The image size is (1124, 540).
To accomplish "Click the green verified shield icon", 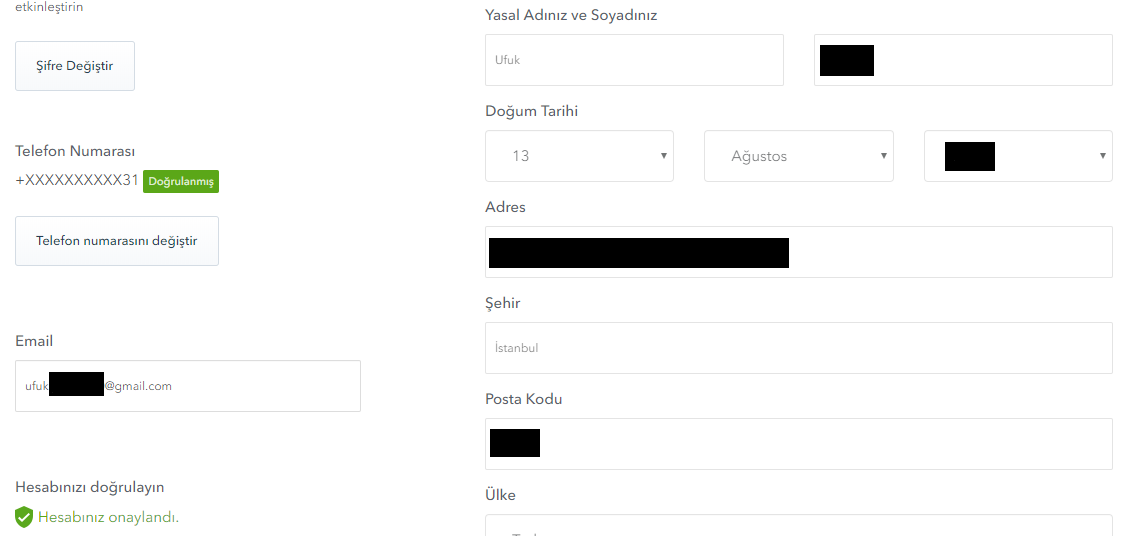I will click(24, 517).
